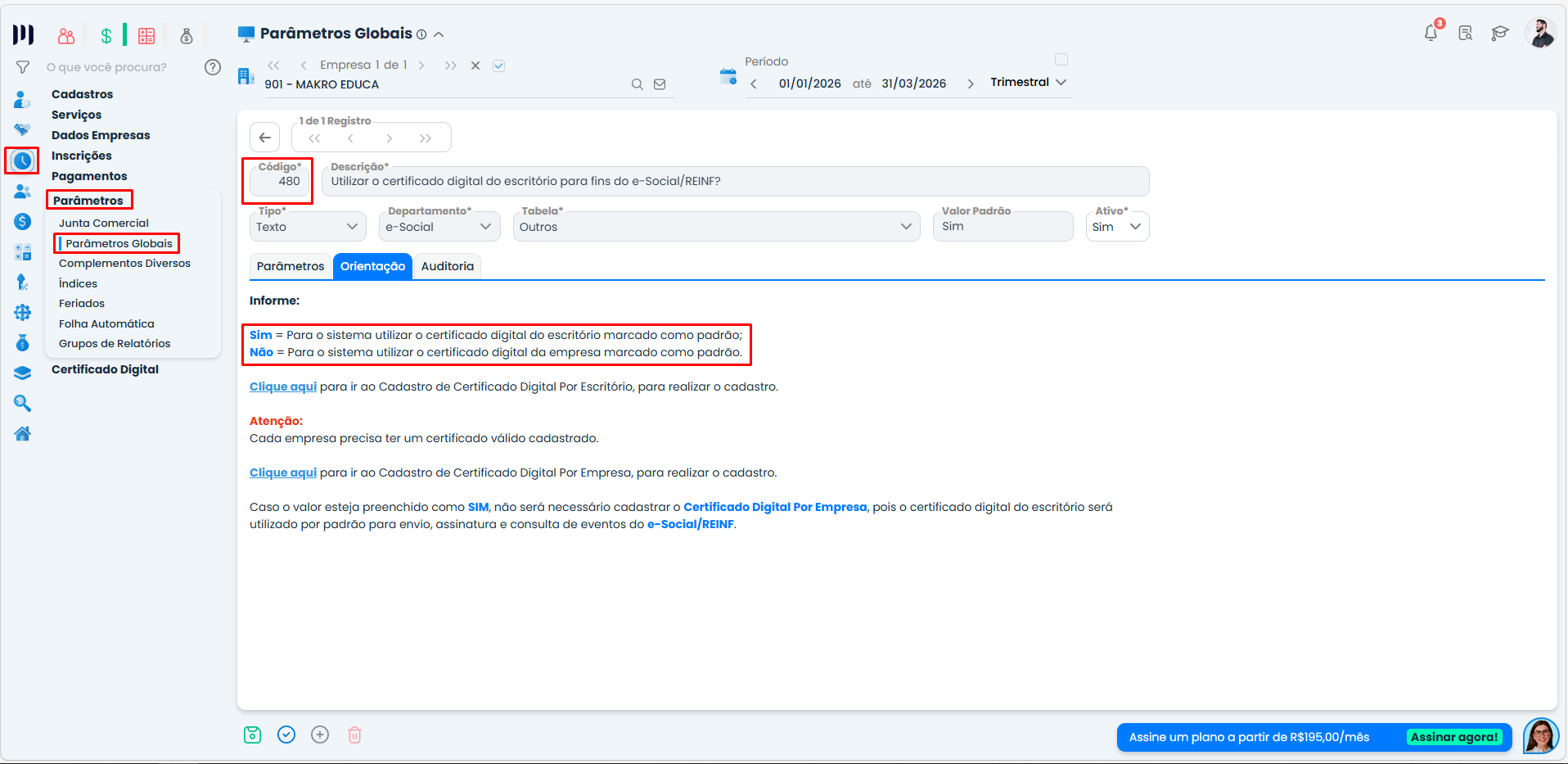Image resolution: width=1568 pixels, height=764 pixels.
Task: Click the start date 01/01/2026
Action: 809,84
